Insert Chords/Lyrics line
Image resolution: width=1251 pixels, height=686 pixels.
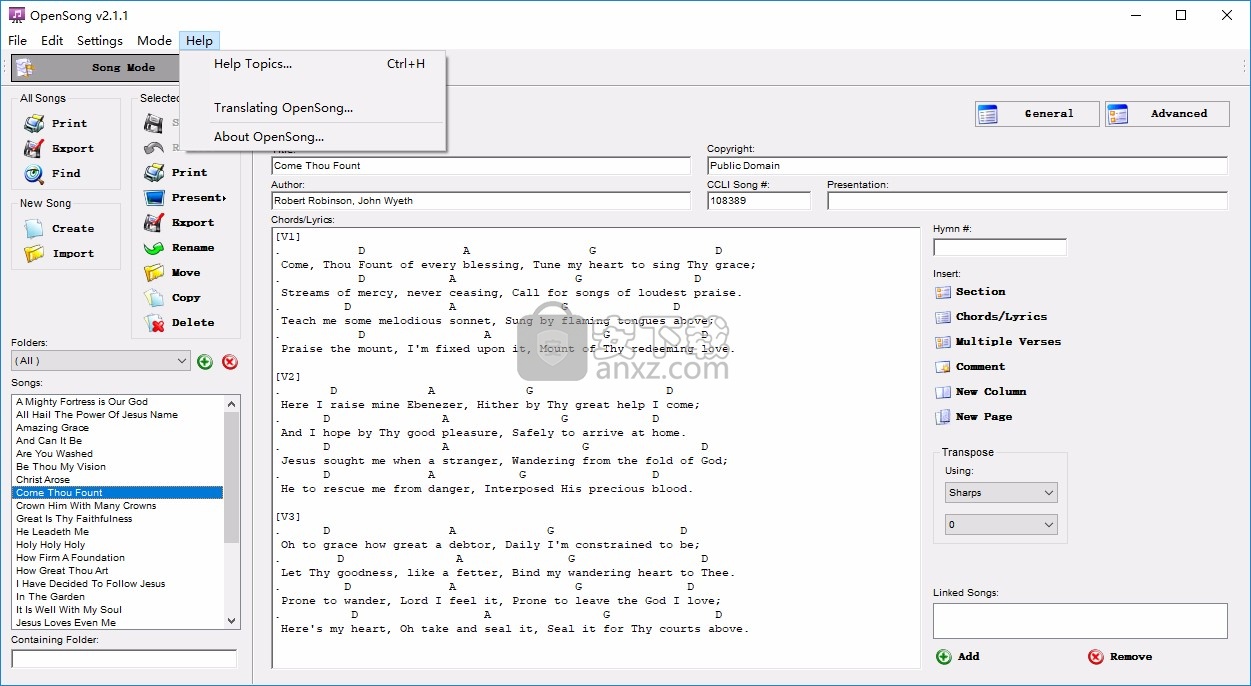(x=990, y=317)
